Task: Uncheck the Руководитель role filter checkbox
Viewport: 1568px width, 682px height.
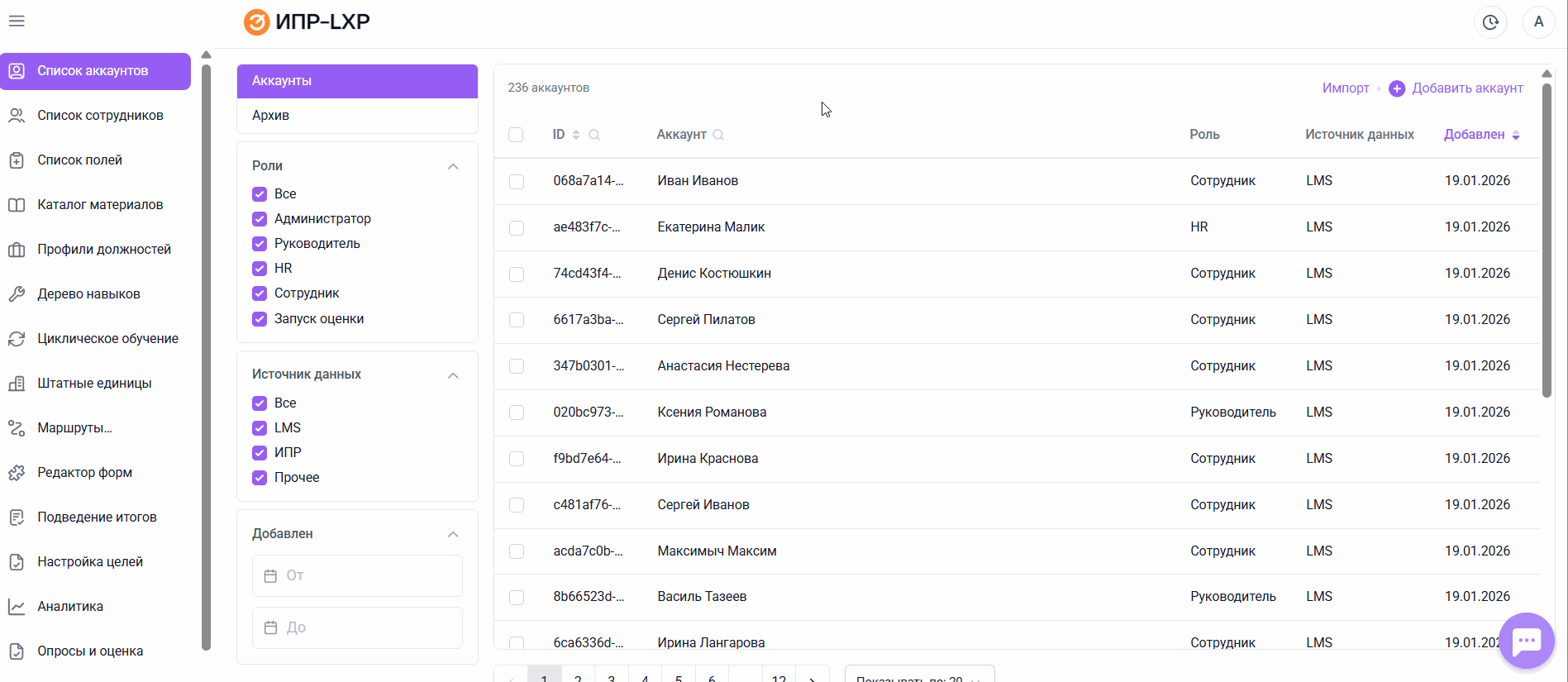Action: click(x=260, y=244)
